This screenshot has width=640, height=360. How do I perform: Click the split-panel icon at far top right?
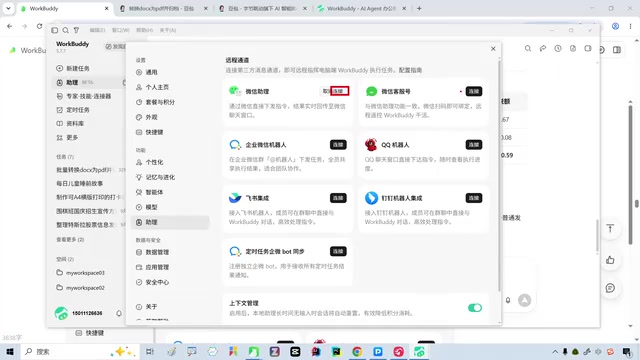pos(617,50)
